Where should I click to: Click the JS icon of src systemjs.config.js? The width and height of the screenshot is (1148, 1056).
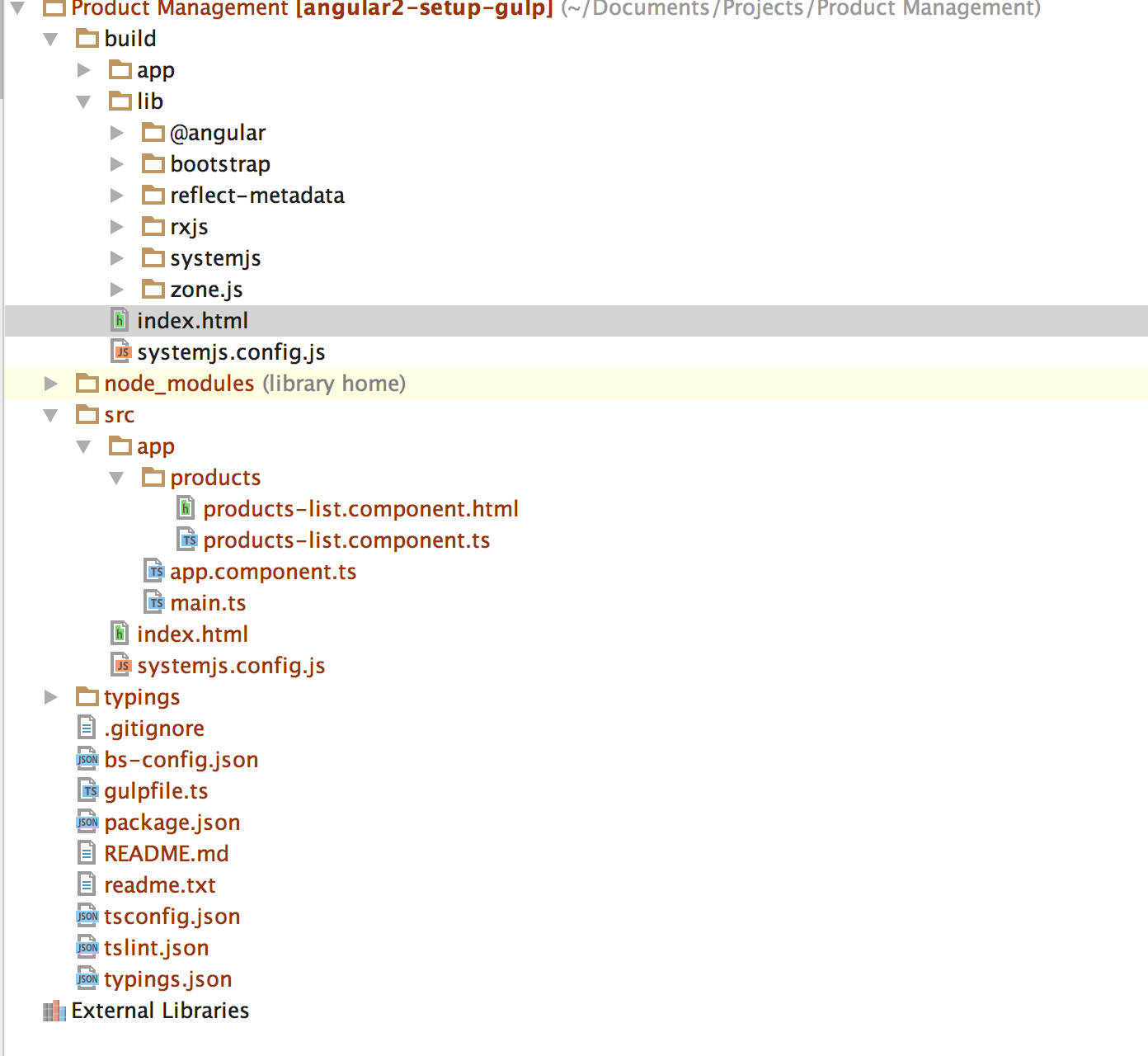[120, 666]
